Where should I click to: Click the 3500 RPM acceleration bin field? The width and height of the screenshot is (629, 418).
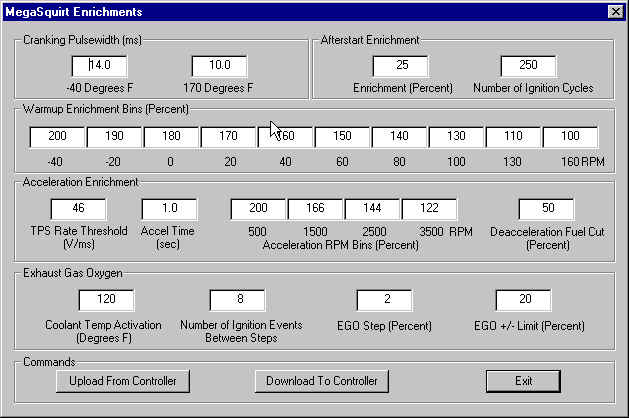429,209
